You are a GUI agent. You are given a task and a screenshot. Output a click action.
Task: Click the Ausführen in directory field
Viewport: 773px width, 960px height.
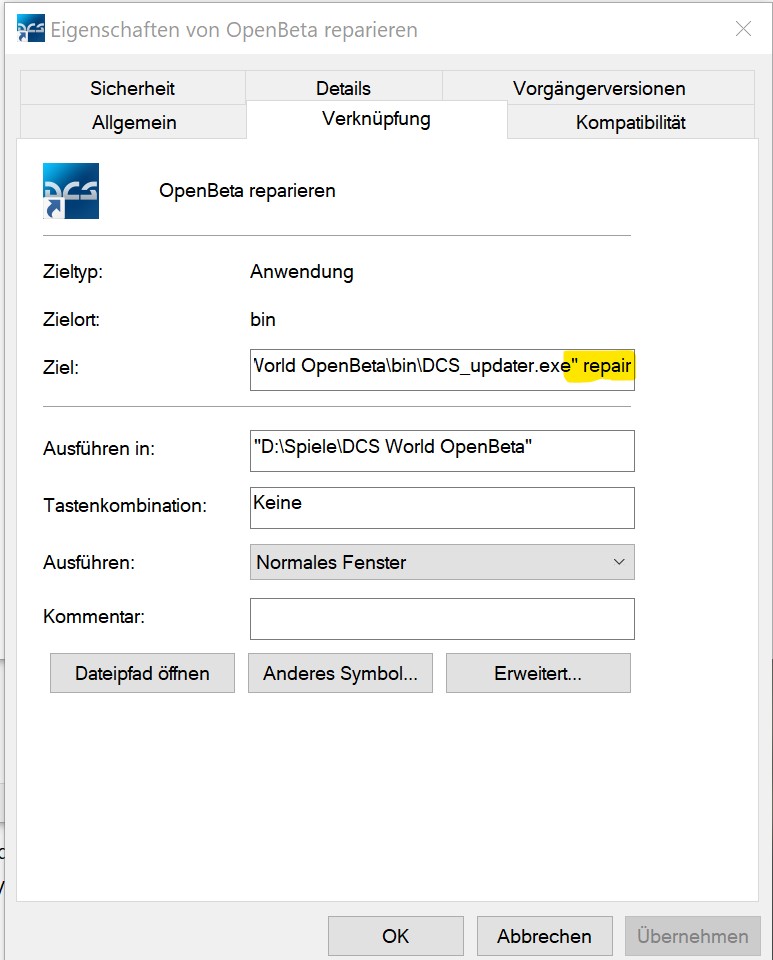tap(441, 450)
